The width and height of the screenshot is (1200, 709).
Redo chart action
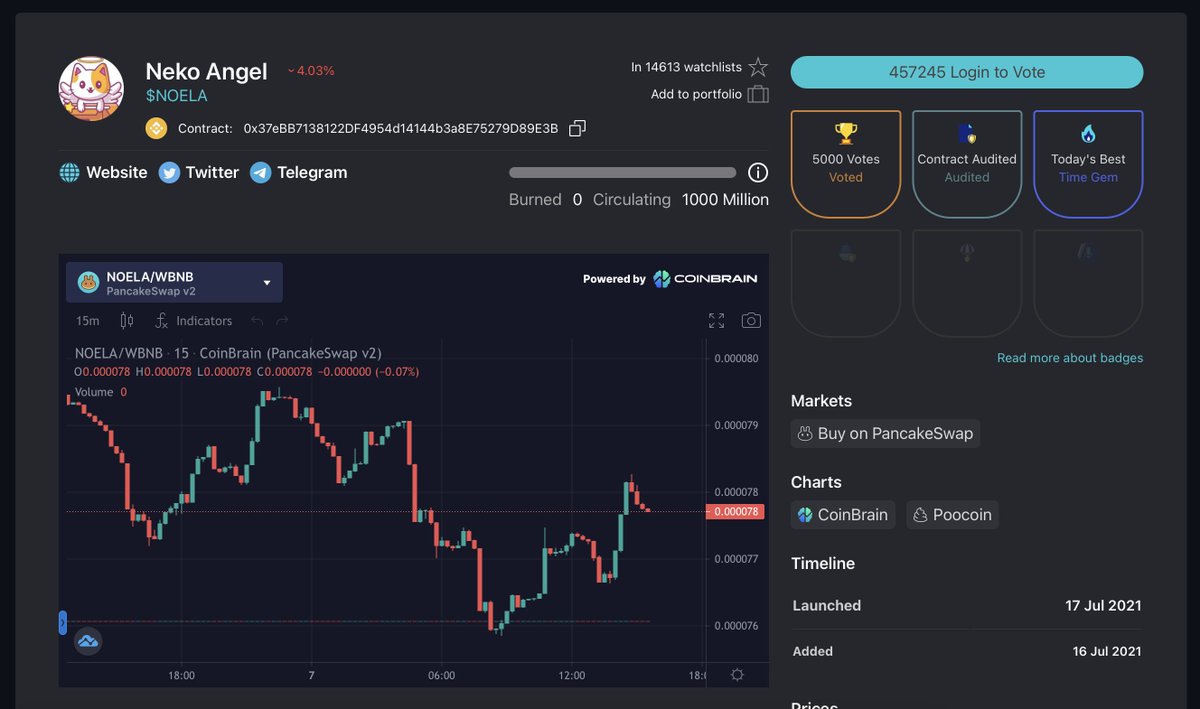[x=282, y=321]
